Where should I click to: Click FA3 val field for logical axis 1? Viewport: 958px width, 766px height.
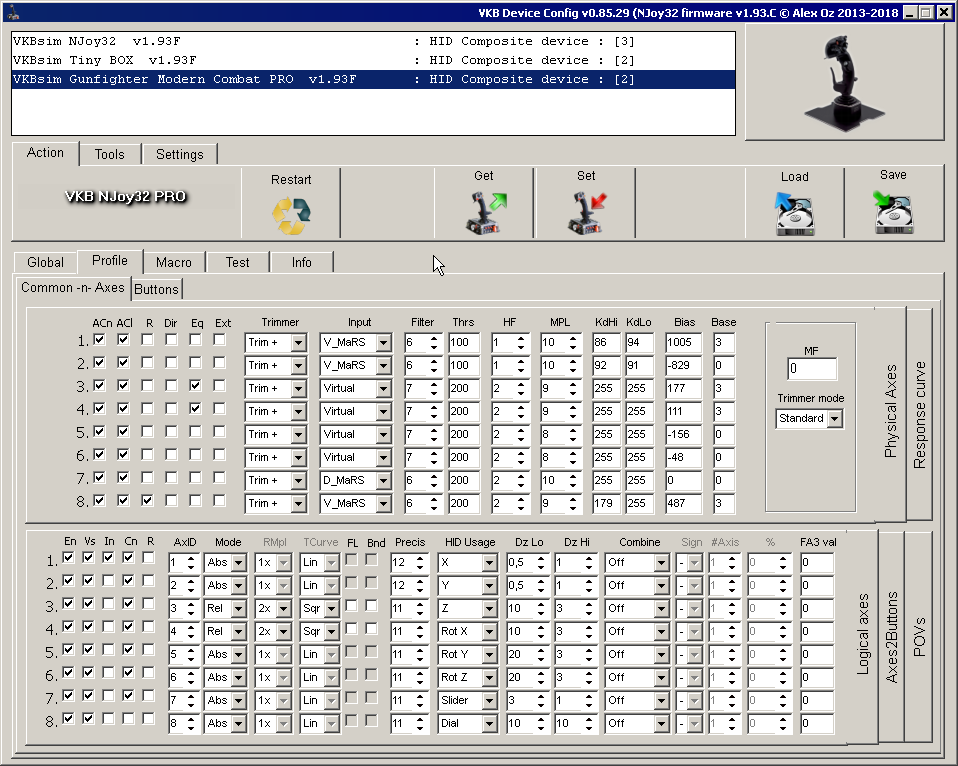[817, 563]
